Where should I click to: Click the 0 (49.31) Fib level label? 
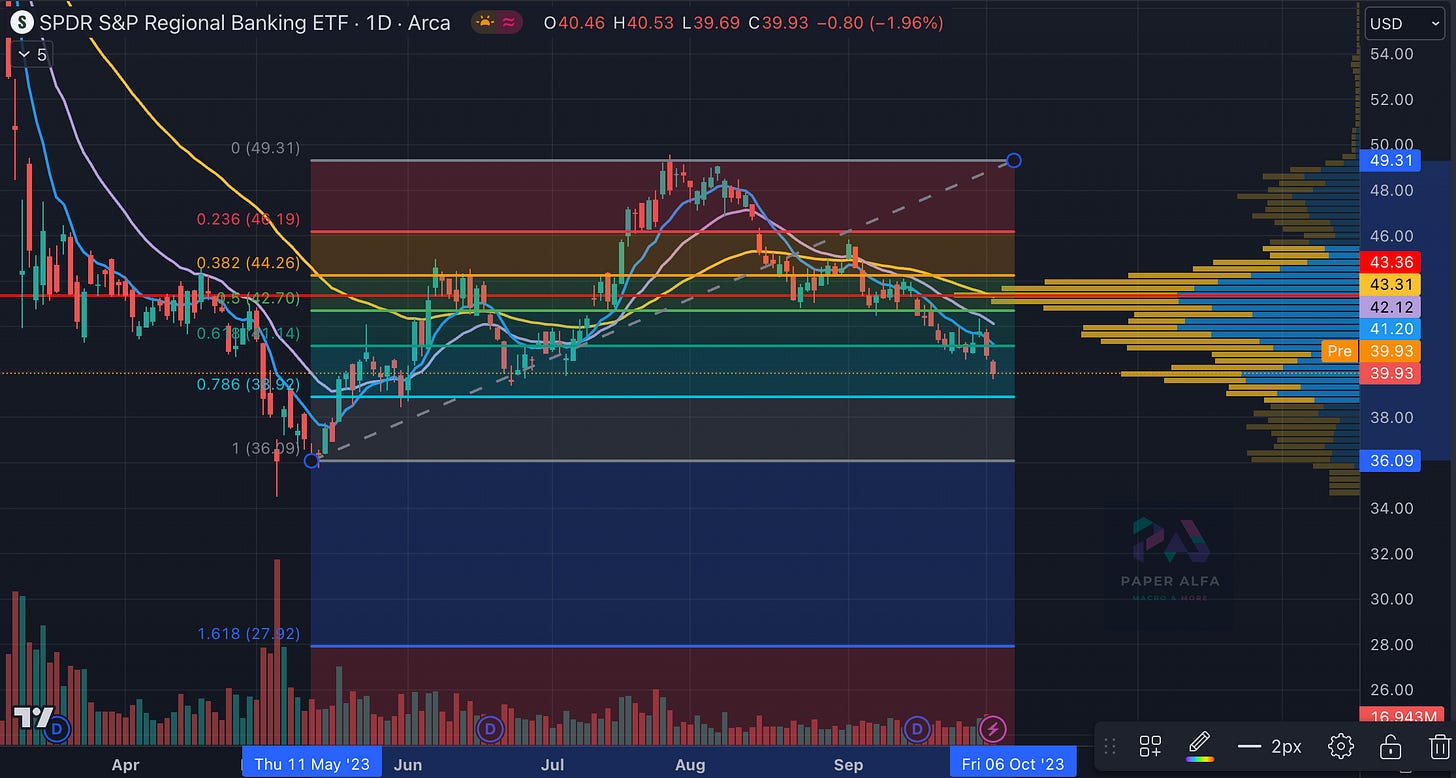point(264,148)
